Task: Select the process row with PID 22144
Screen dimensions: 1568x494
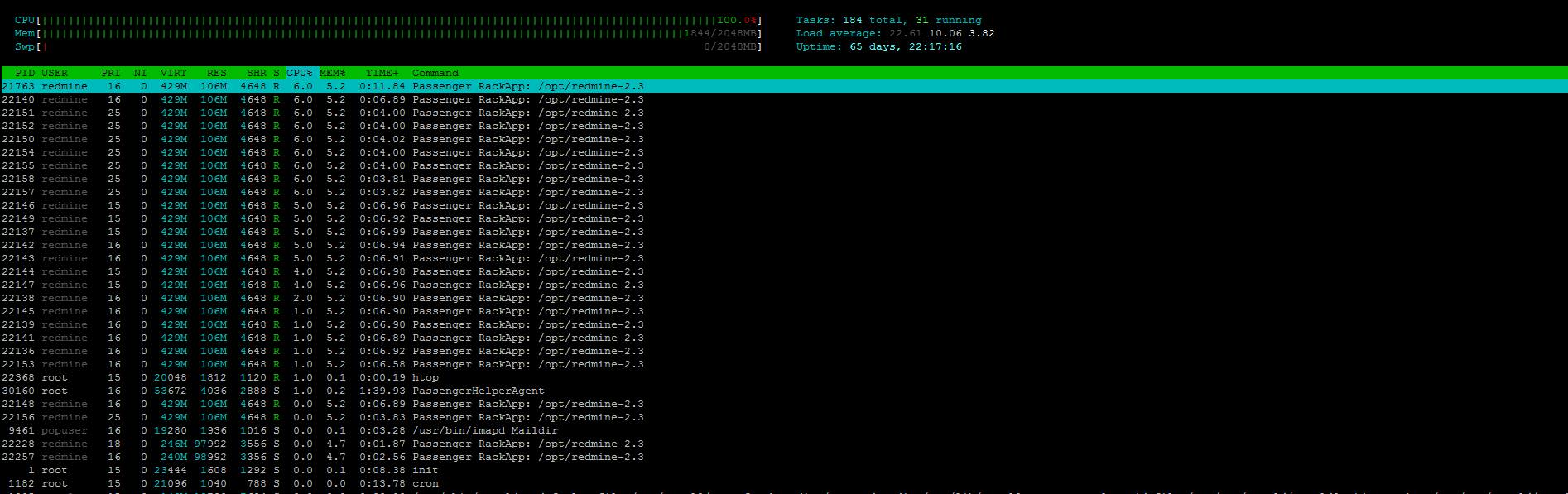Action: tap(784, 271)
